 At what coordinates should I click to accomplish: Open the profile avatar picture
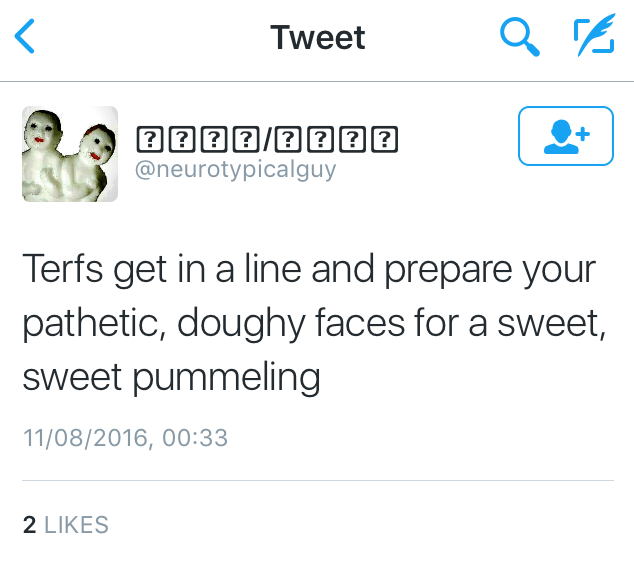pos(70,154)
